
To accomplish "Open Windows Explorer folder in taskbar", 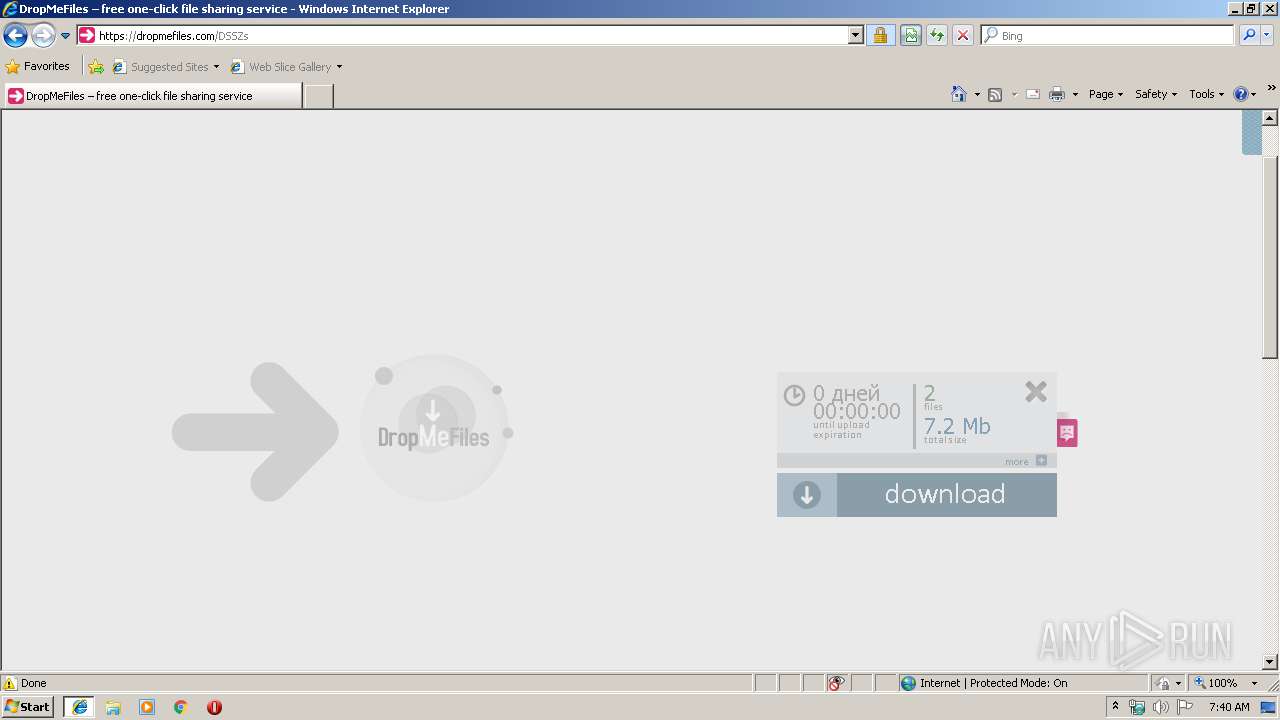I will click(113, 707).
